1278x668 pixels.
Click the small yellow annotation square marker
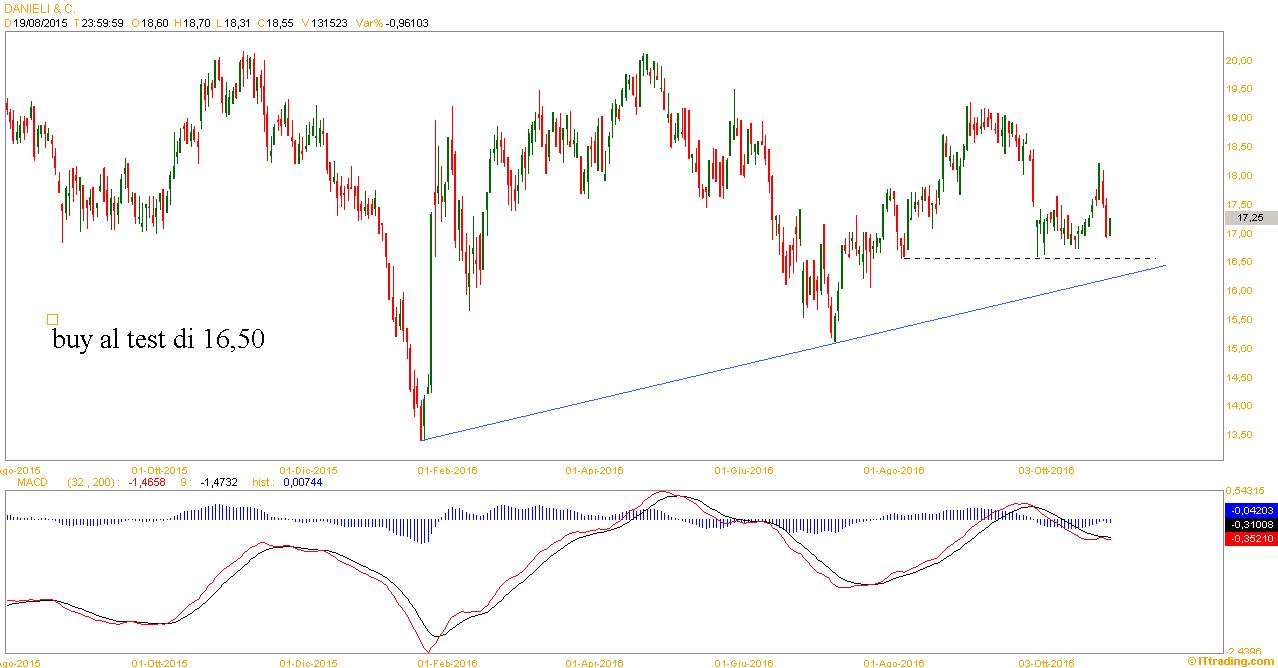tap(52, 320)
